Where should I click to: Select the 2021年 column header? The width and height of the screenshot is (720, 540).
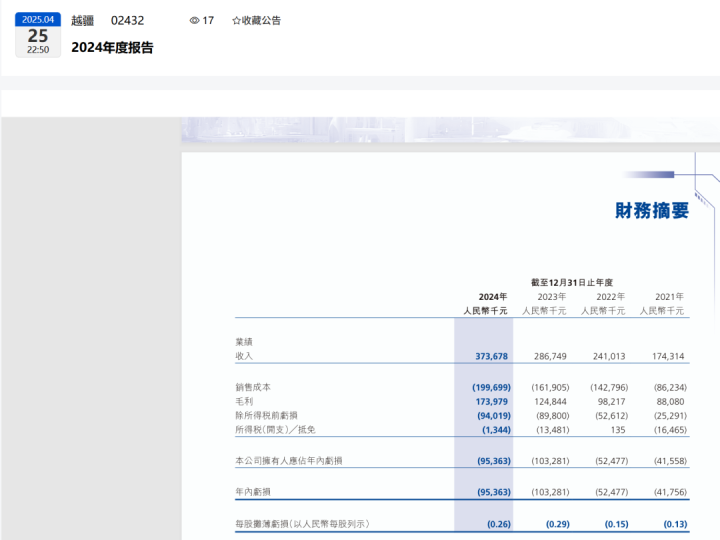pyautogui.click(x=669, y=297)
